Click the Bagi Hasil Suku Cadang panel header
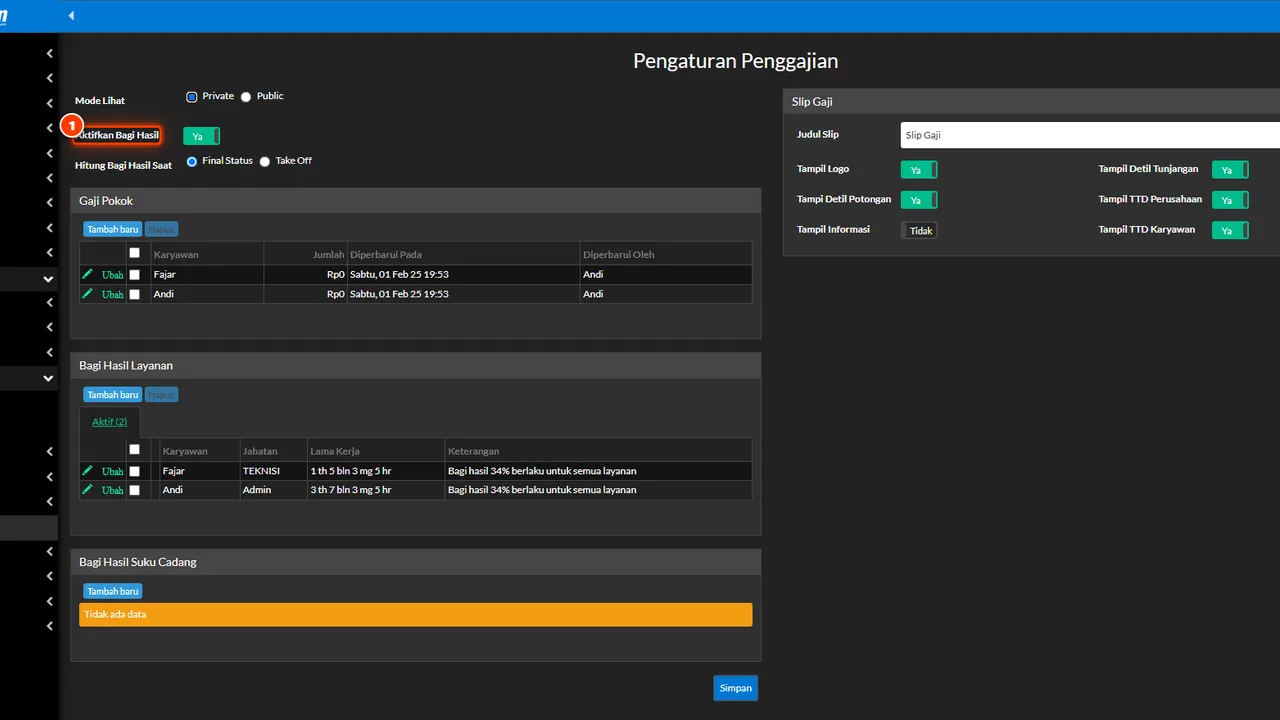Image resolution: width=1280 pixels, height=720 pixels. pos(416,562)
